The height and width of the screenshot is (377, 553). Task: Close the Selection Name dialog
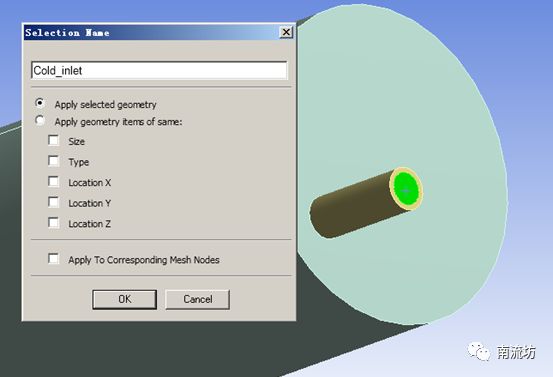pyautogui.click(x=286, y=32)
